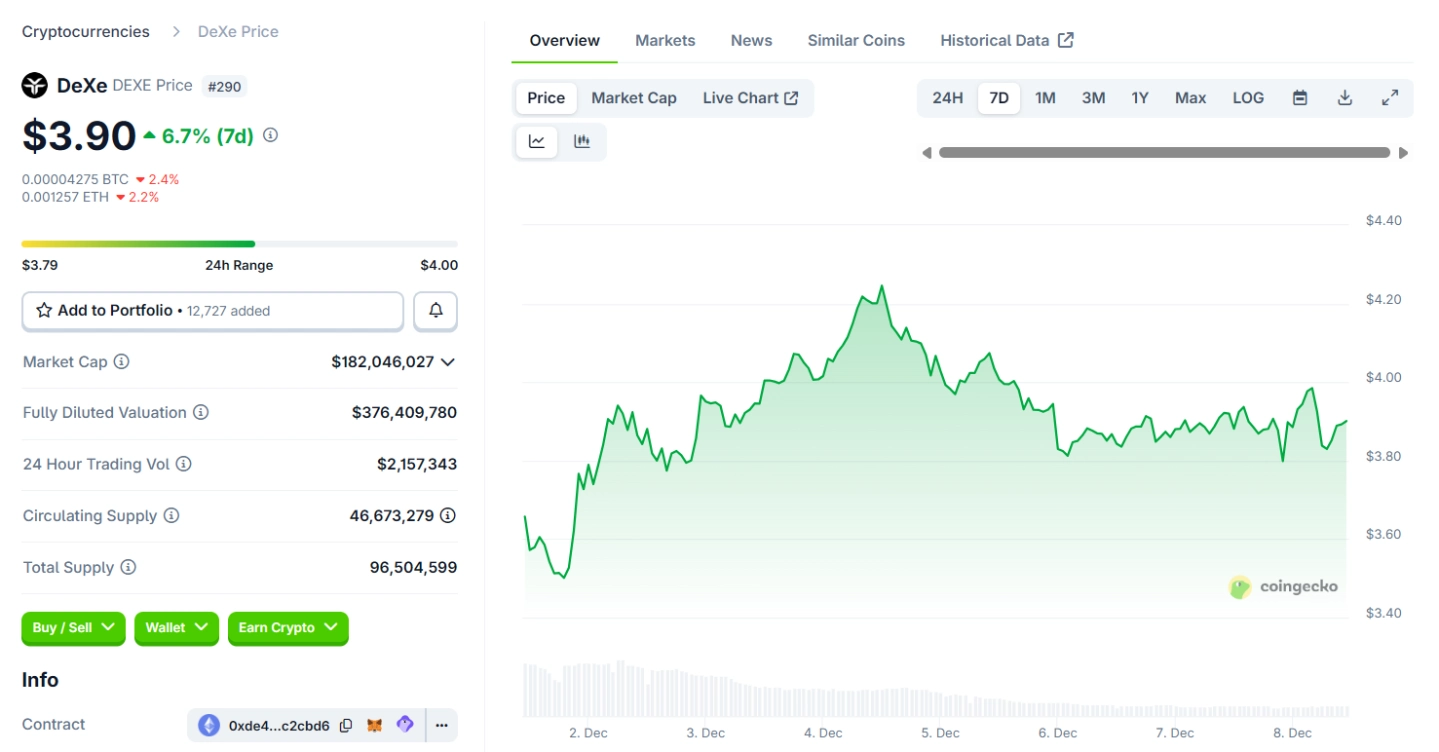This screenshot has height=752, width=1439.
Task: Toggle the LOG scale option
Action: click(1248, 98)
